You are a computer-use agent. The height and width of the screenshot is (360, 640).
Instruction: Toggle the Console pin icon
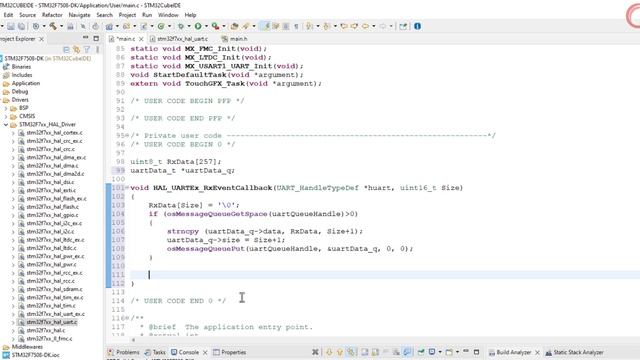pyautogui.click(x=421, y=352)
